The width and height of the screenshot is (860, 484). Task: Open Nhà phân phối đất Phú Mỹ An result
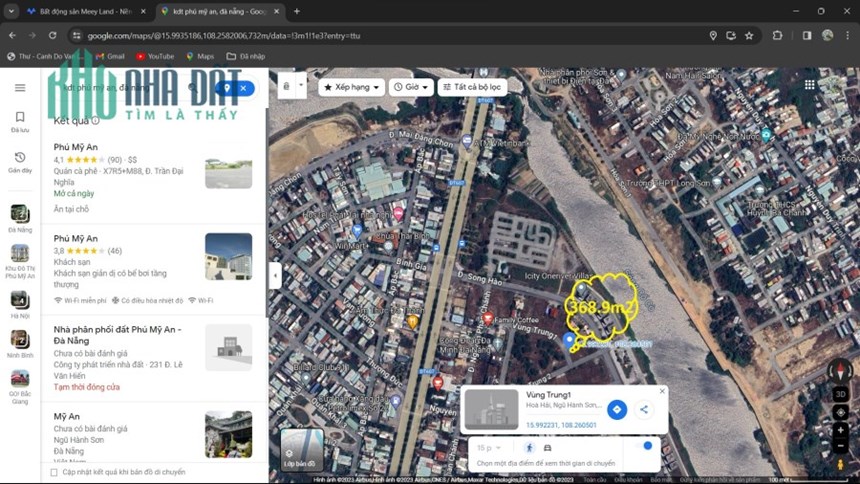tap(152, 358)
